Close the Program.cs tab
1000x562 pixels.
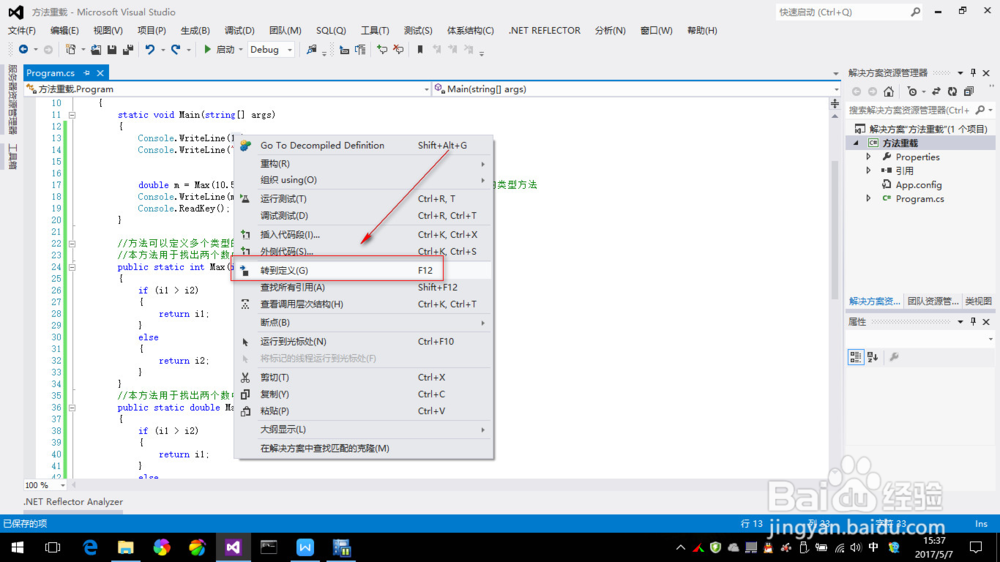100,73
